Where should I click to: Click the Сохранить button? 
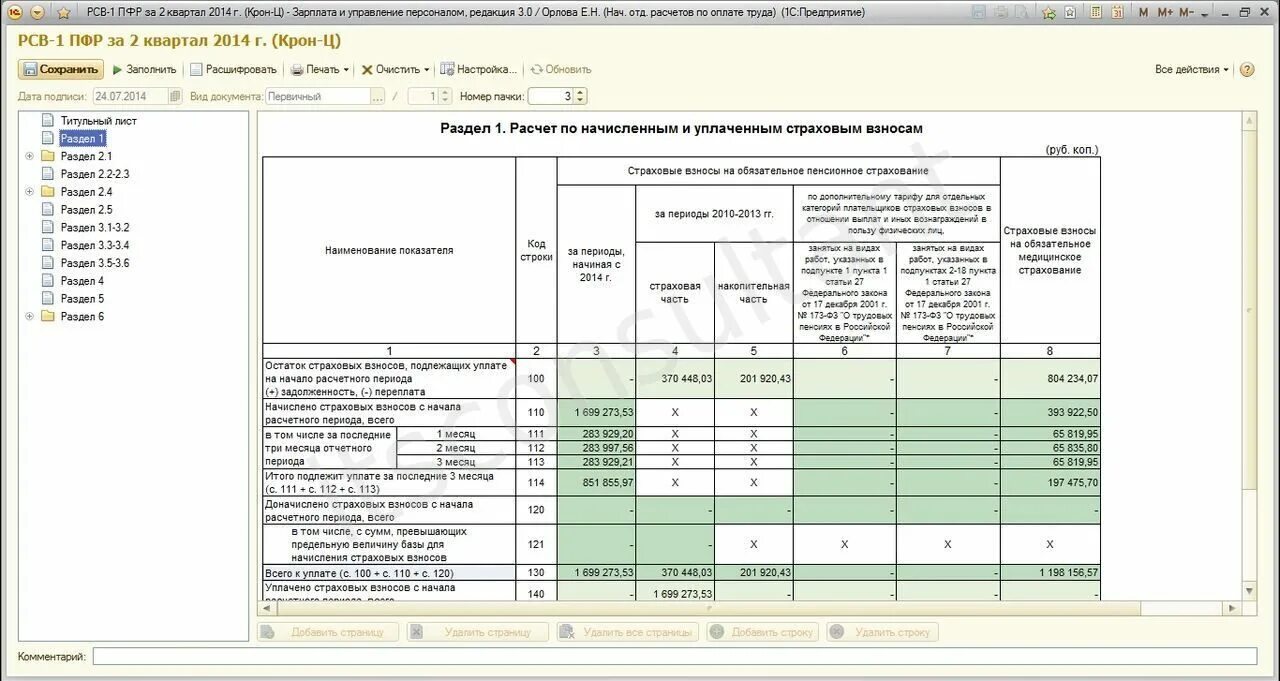[x=61, y=69]
